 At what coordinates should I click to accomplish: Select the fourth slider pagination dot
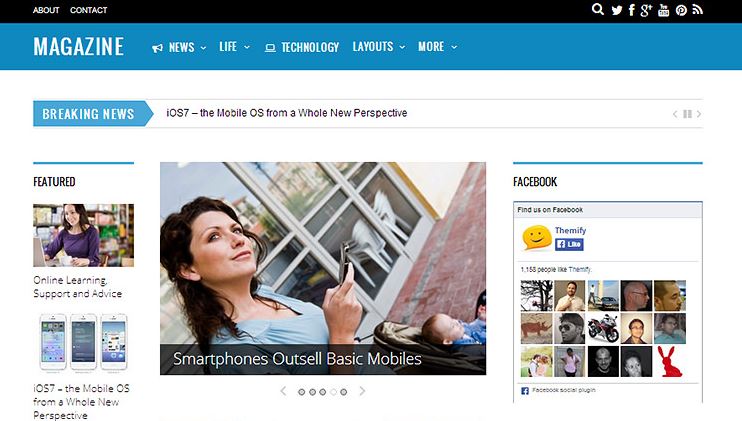click(333, 392)
